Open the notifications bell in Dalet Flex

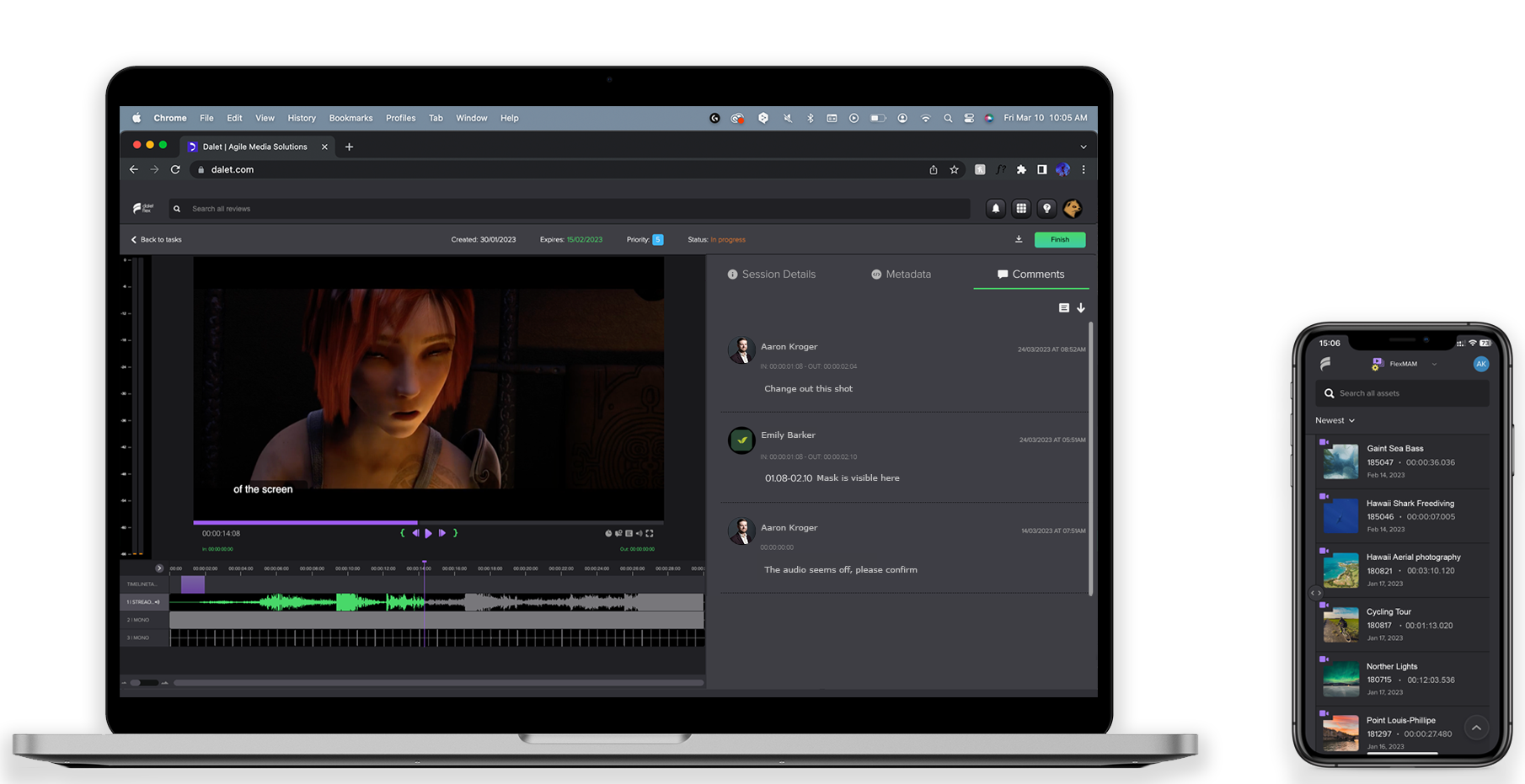pyautogui.click(x=995, y=209)
